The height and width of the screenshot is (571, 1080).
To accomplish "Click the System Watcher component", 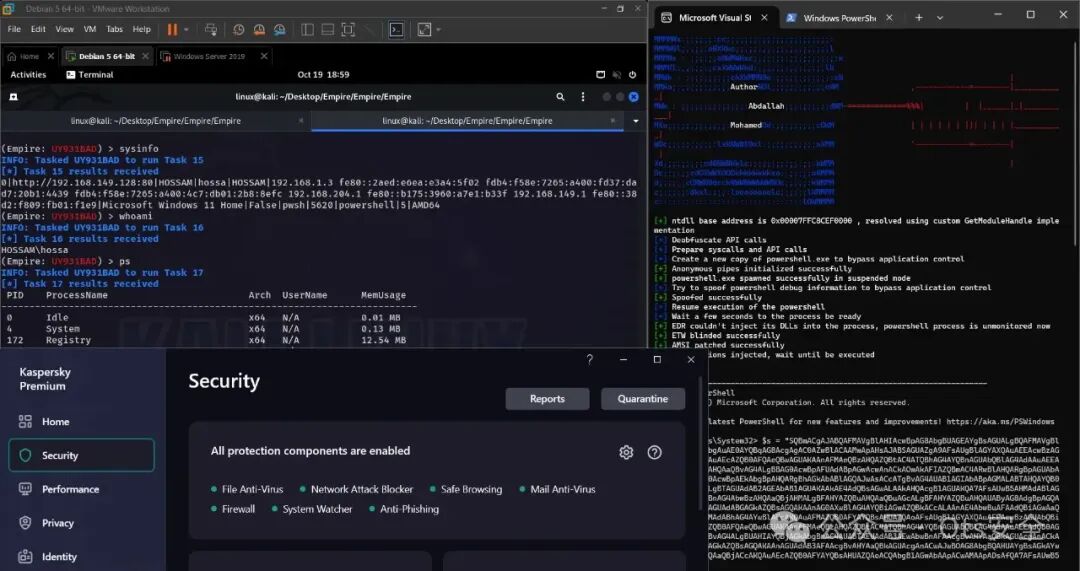I will (312, 509).
